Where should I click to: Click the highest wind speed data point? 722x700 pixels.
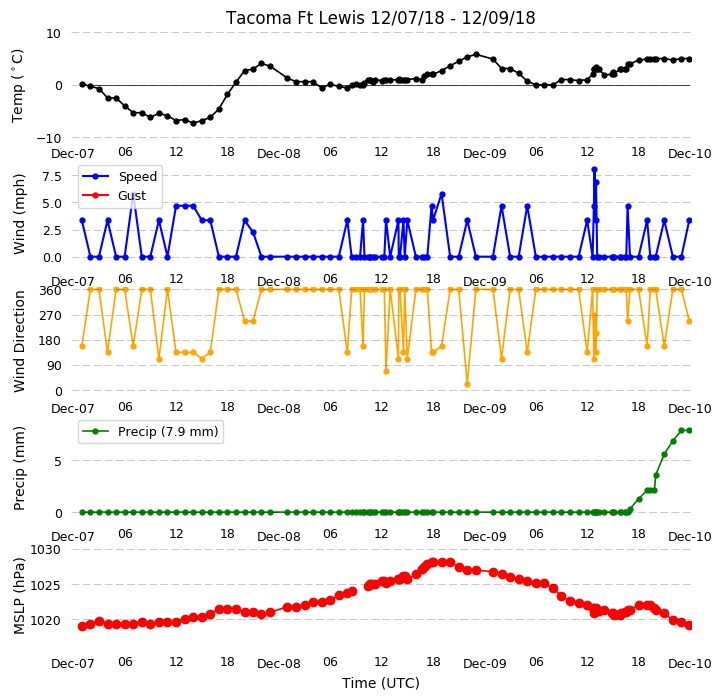[x=594, y=169]
